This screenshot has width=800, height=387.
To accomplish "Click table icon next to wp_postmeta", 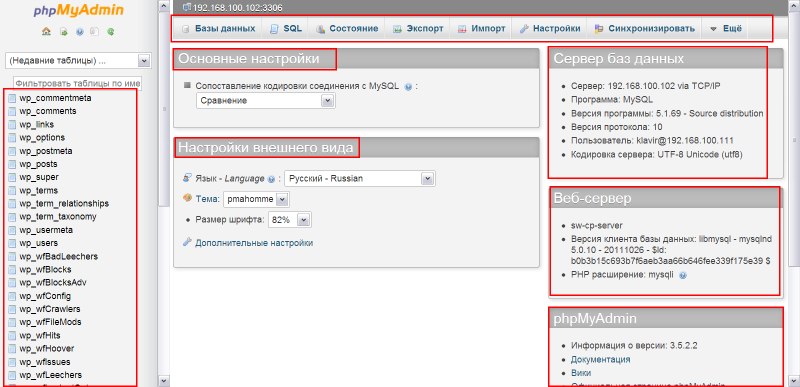I will click(x=12, y=151).
